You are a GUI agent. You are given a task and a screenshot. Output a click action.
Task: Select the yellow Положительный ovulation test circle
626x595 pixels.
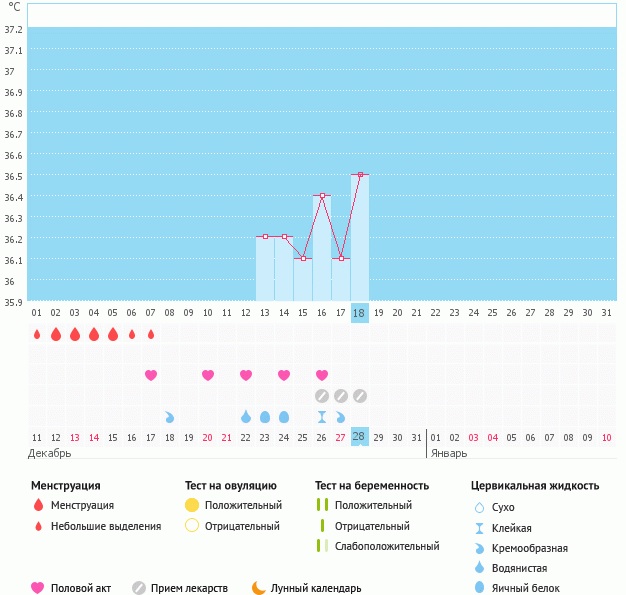click(192, 505)
